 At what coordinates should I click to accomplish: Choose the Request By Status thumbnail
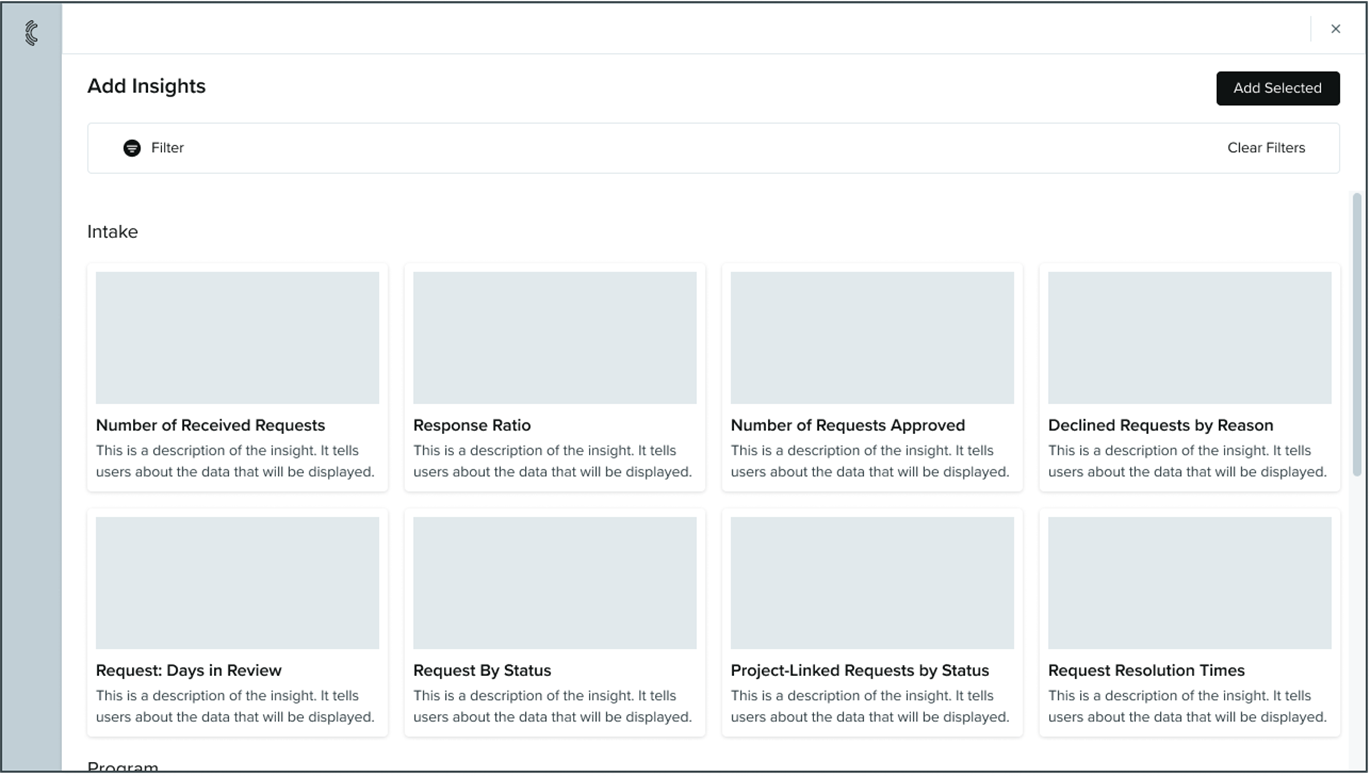[554, 583]
